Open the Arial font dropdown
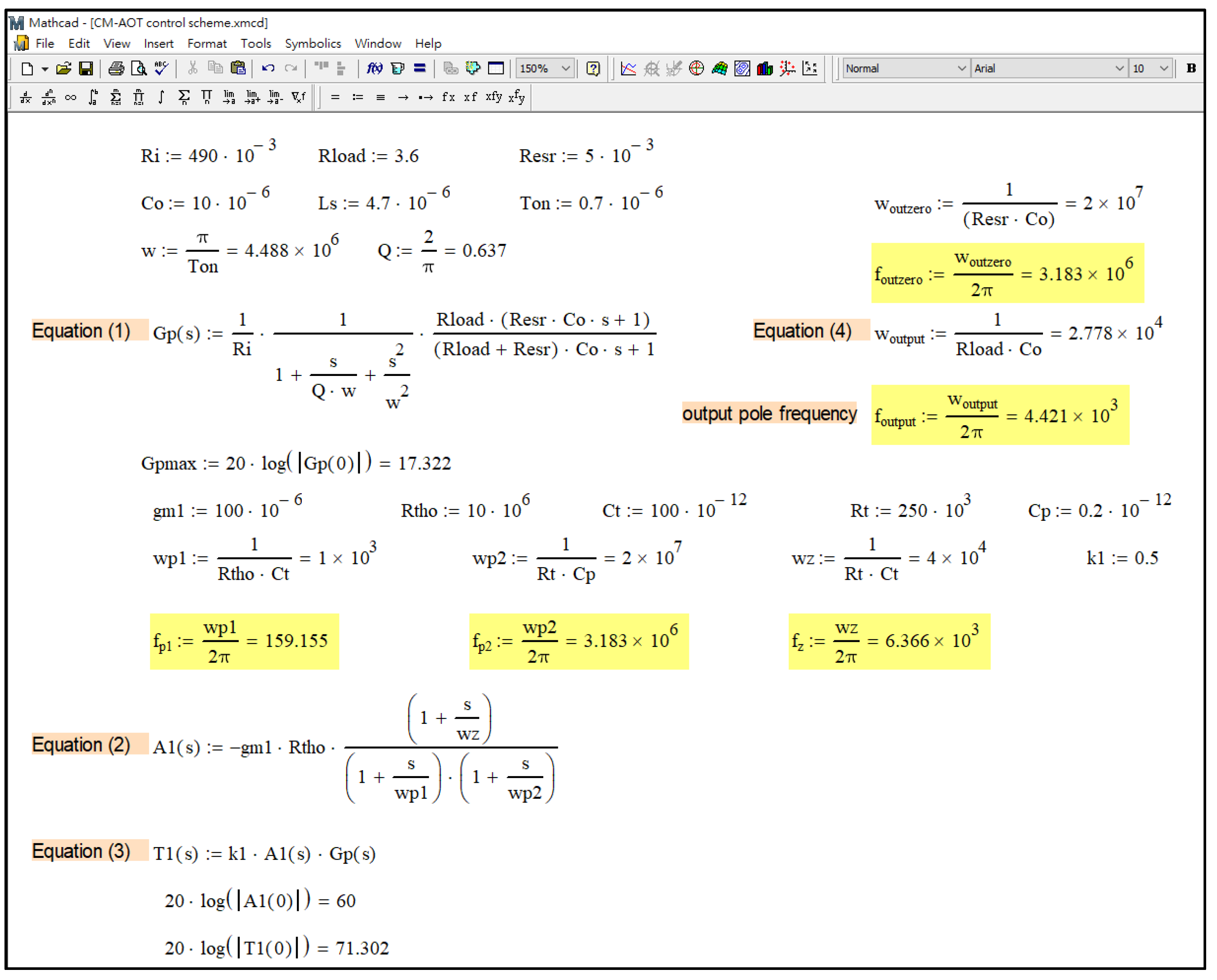 click(1119, 68)
